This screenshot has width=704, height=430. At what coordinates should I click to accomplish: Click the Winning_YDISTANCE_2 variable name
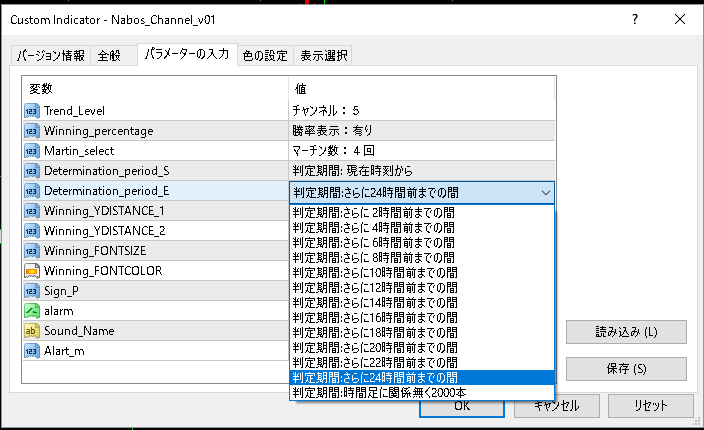click(105, 231)
